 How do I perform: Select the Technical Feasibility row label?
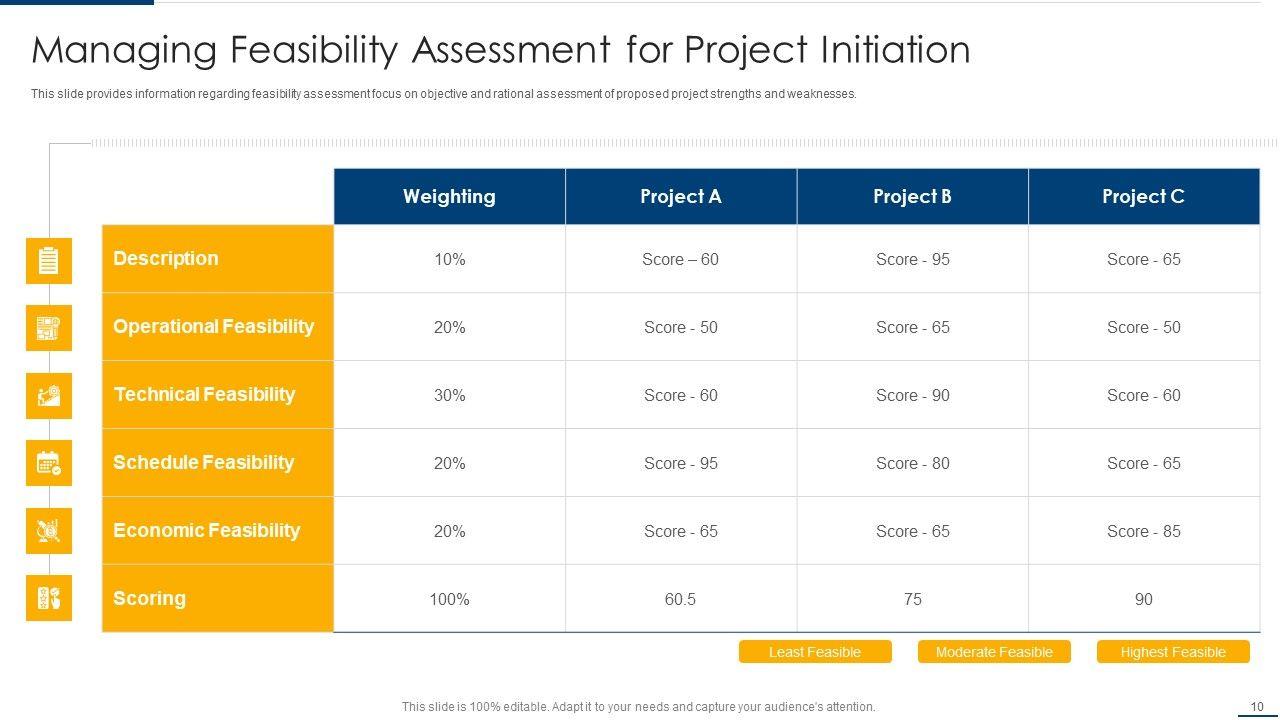tap(204, 394)
